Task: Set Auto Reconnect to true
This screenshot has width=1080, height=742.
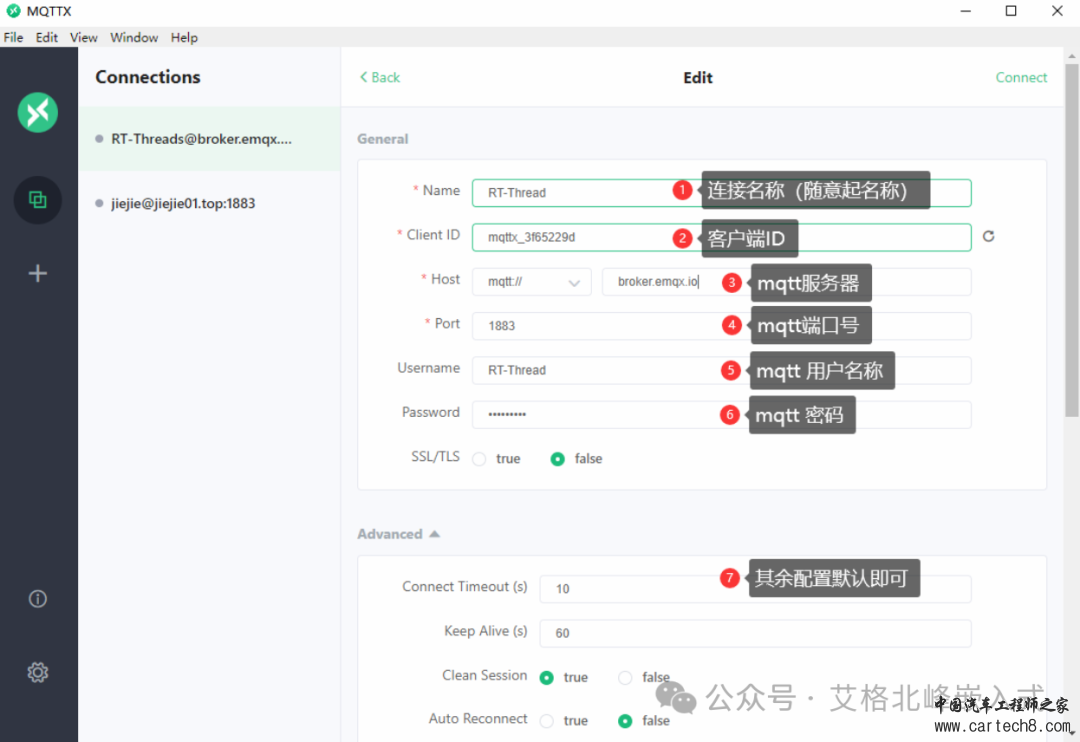Action: (547, 721)
